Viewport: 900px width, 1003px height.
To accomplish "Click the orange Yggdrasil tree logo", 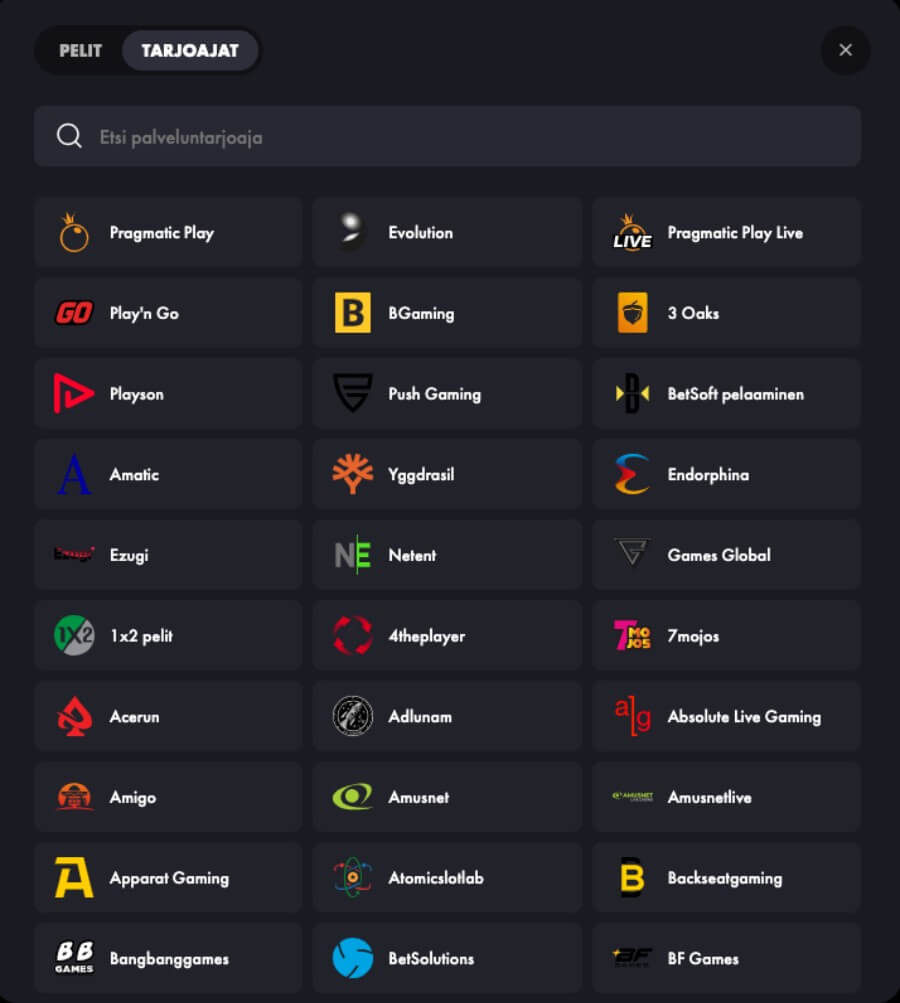I will [353, 474].
